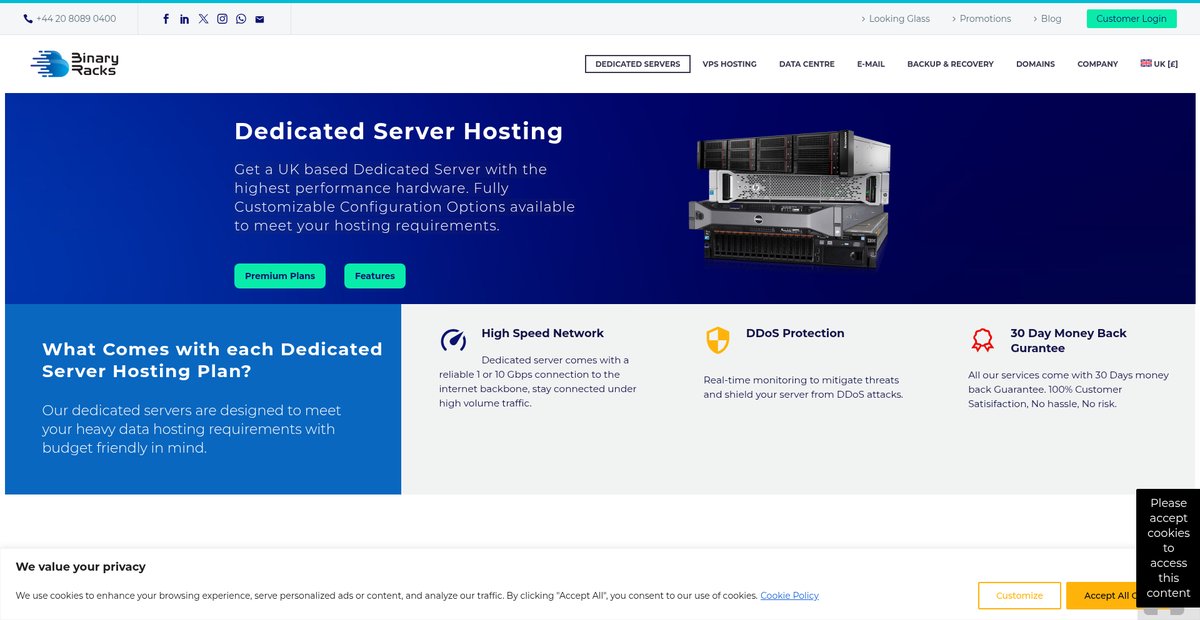Open the Dedicated Servers menu
This screenshot has height=620, width=1200.
pos(637,64)
